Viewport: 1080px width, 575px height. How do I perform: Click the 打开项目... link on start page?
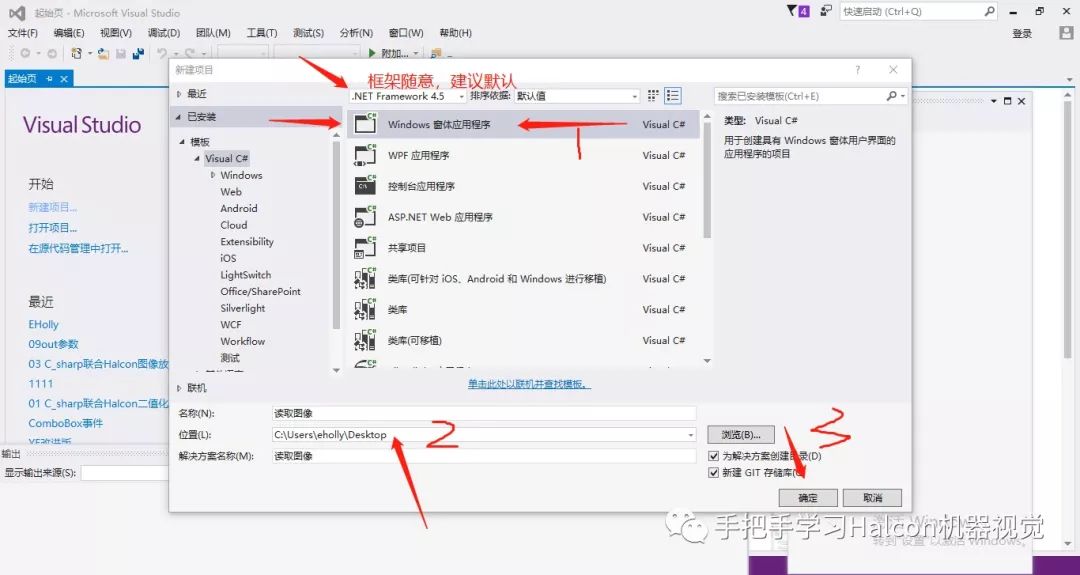52,228
